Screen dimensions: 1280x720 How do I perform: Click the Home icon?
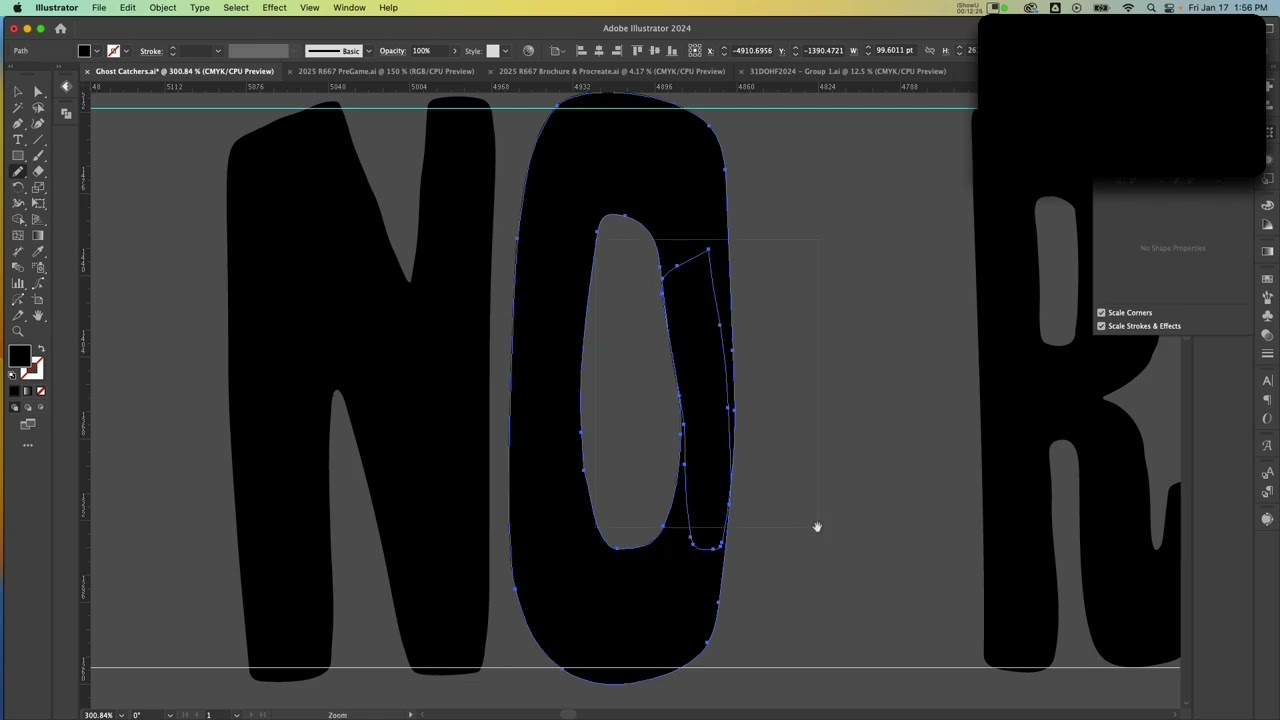pyautogui.click(x=60, y=28)
